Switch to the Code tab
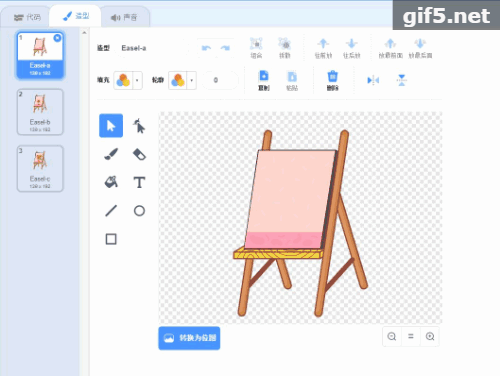The width and height of the screenshot is (500, 376). (x=26, y=17)
